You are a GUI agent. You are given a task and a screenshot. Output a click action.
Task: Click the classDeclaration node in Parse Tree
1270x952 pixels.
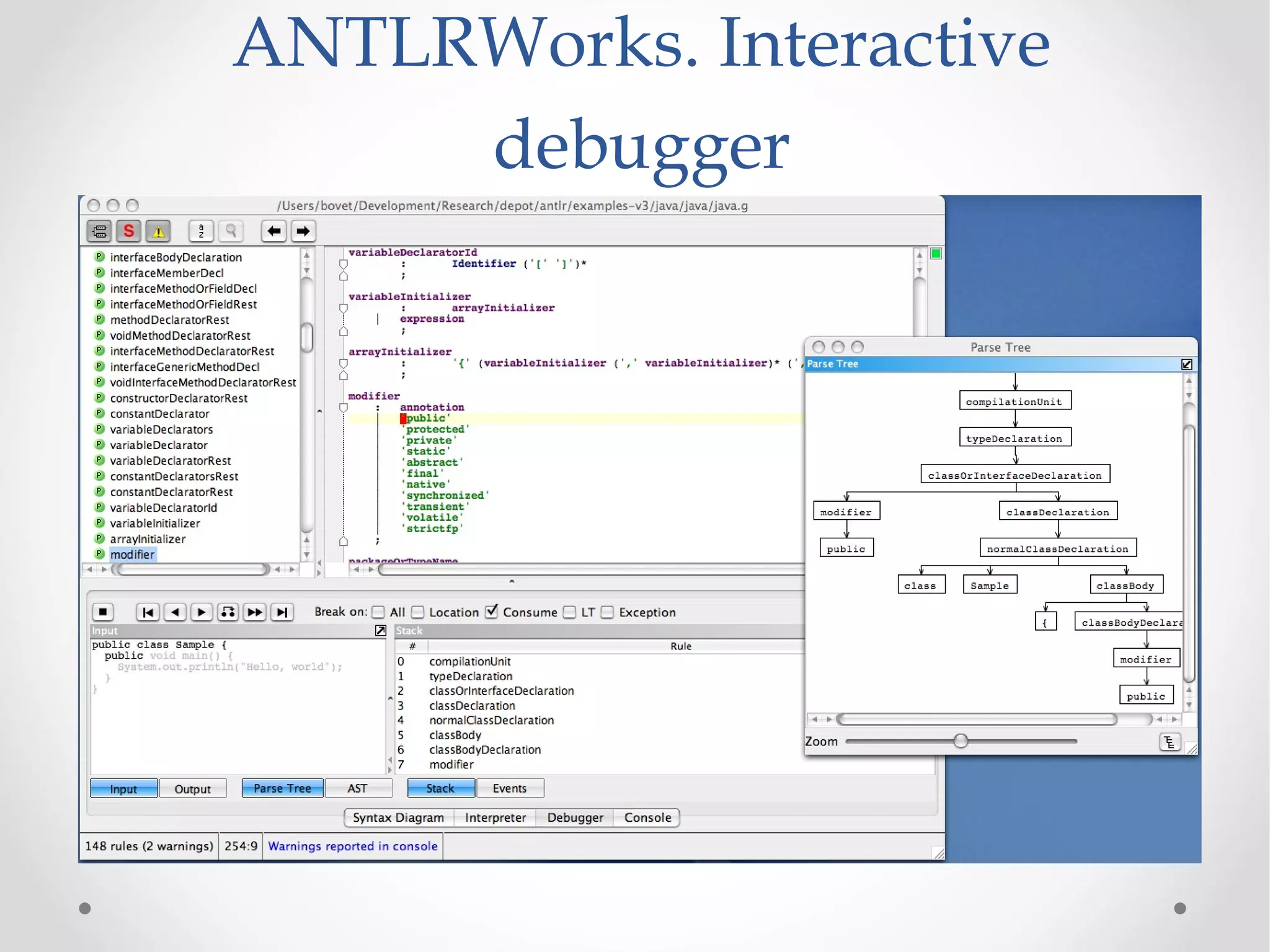[1058, 511]
